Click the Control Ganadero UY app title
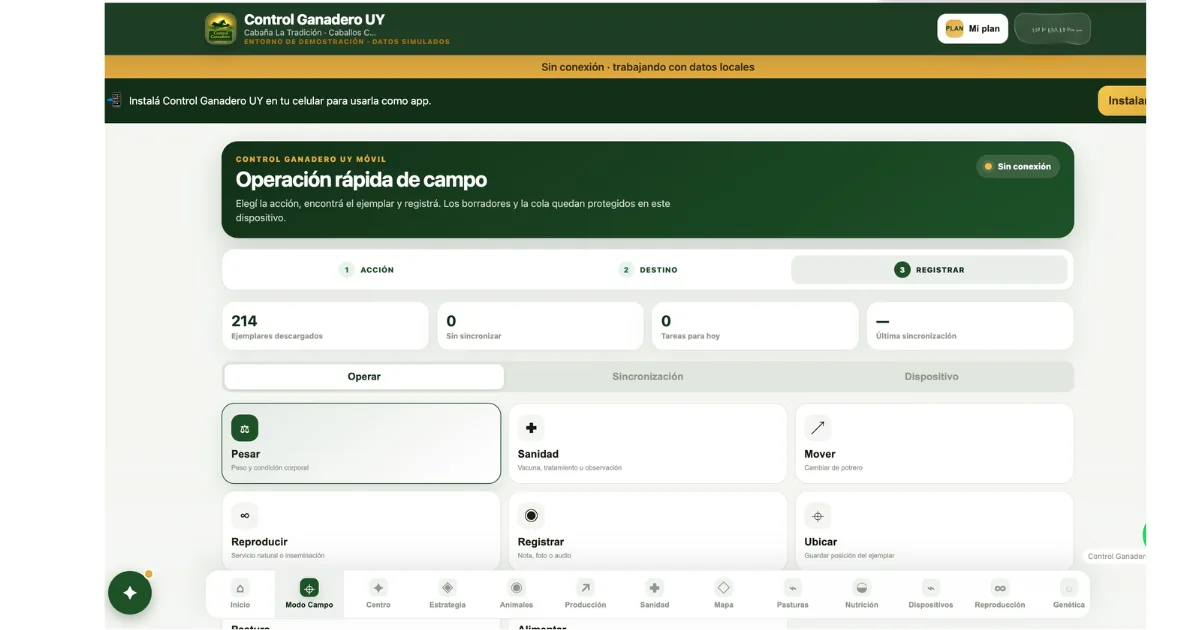This screenshot has width=1200, height=630. (x=314, y=19)
